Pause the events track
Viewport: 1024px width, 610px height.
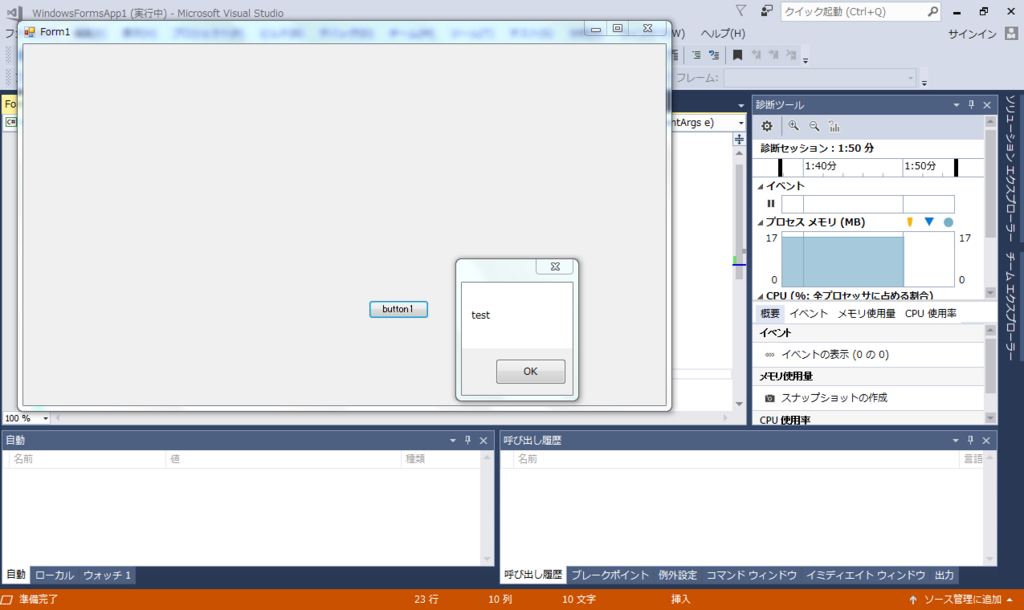(771, 204)
